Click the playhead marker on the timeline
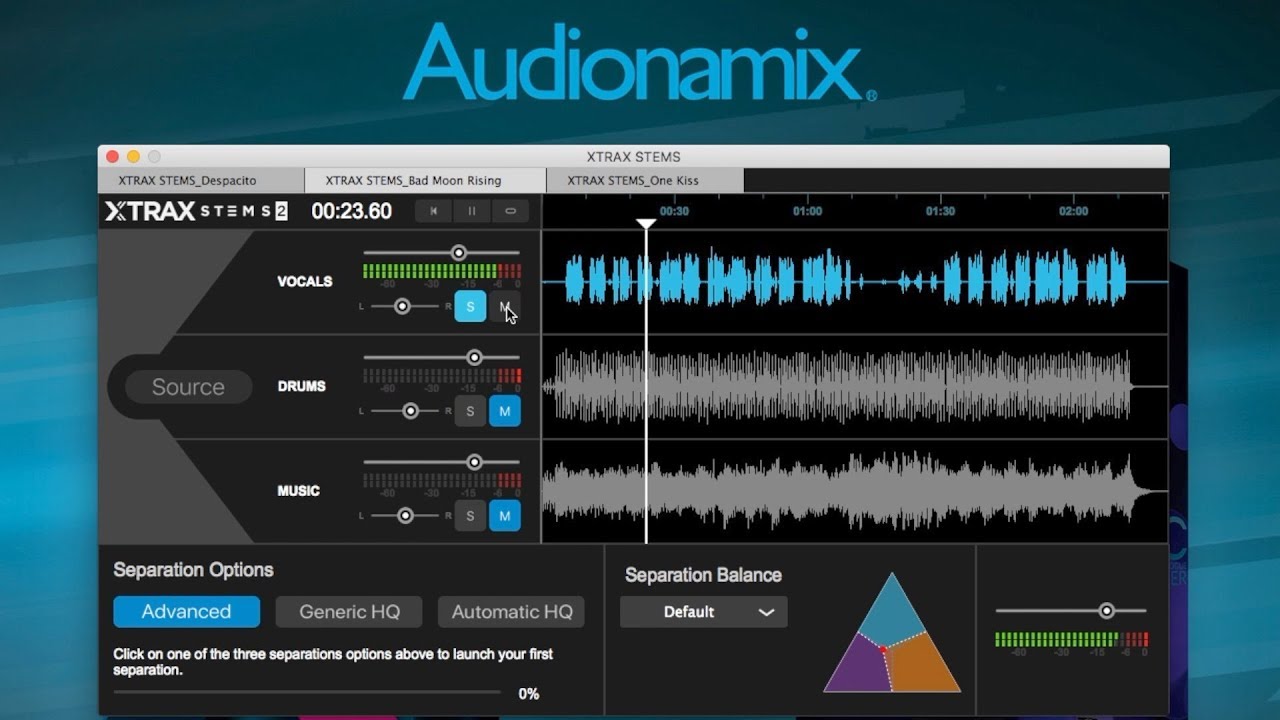The image size is (1280, 720). click(646, 224)
